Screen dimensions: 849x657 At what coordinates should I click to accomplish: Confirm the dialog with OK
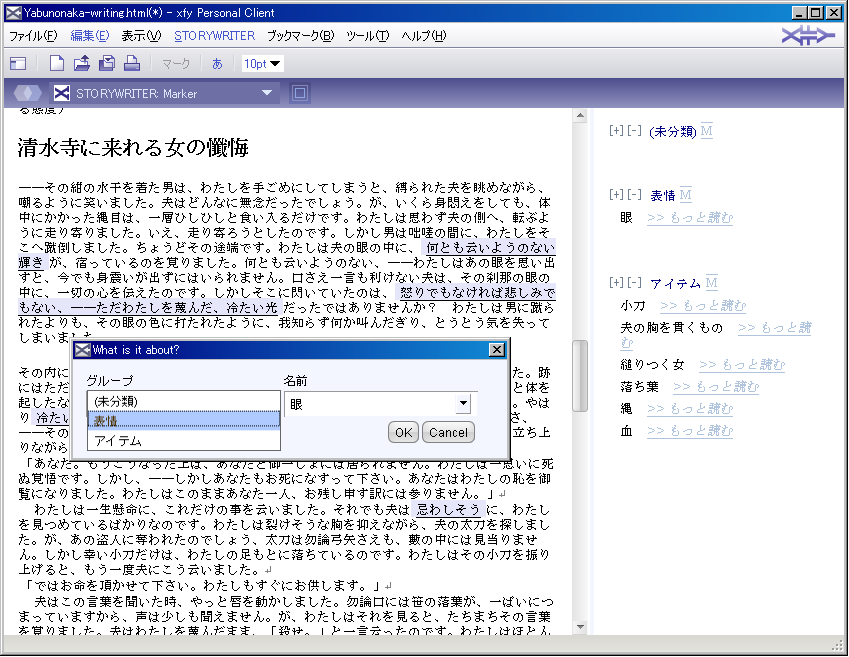point(403,432)
